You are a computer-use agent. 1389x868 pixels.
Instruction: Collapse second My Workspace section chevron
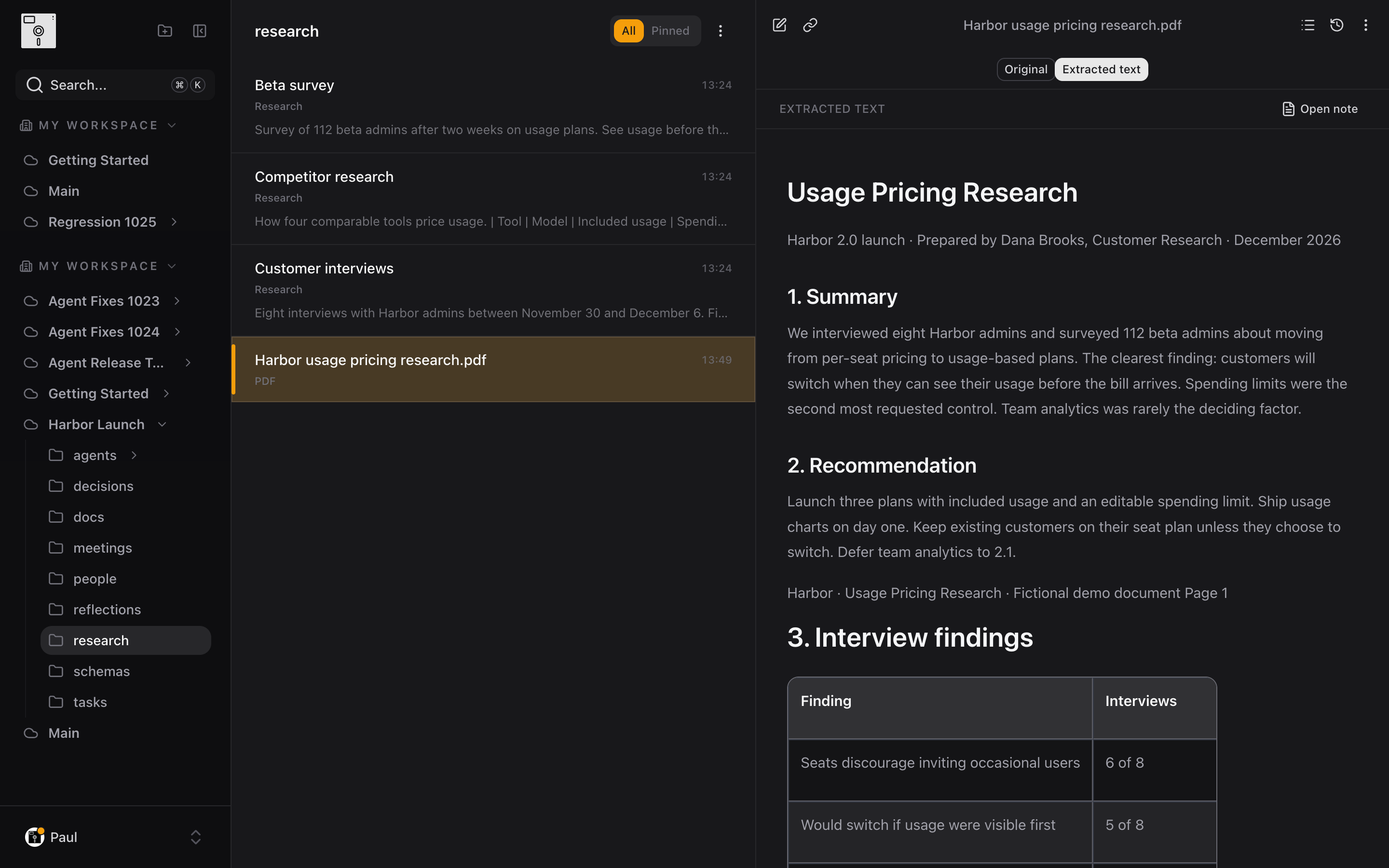[172, 266]
